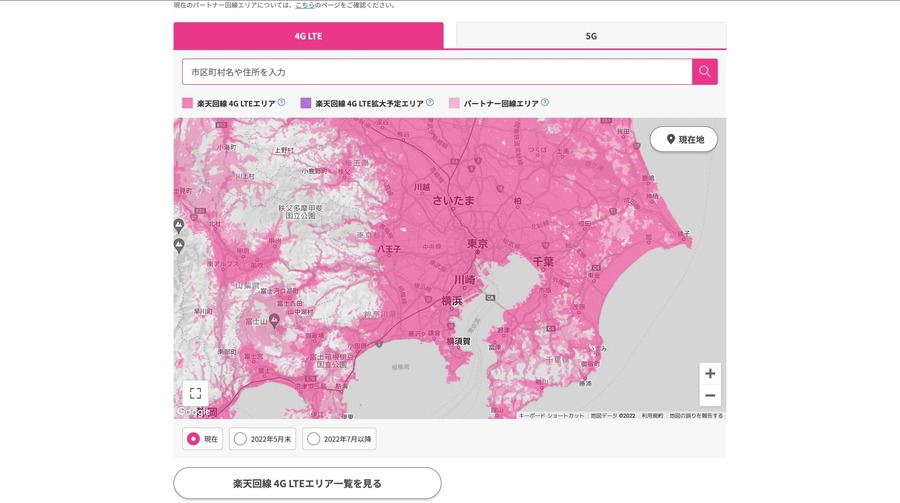Viewport: 900px width, 503px height.
Task: Click the 楽天回線 4G LTE拡大予定エリア legend text
Action: [370, 103]
